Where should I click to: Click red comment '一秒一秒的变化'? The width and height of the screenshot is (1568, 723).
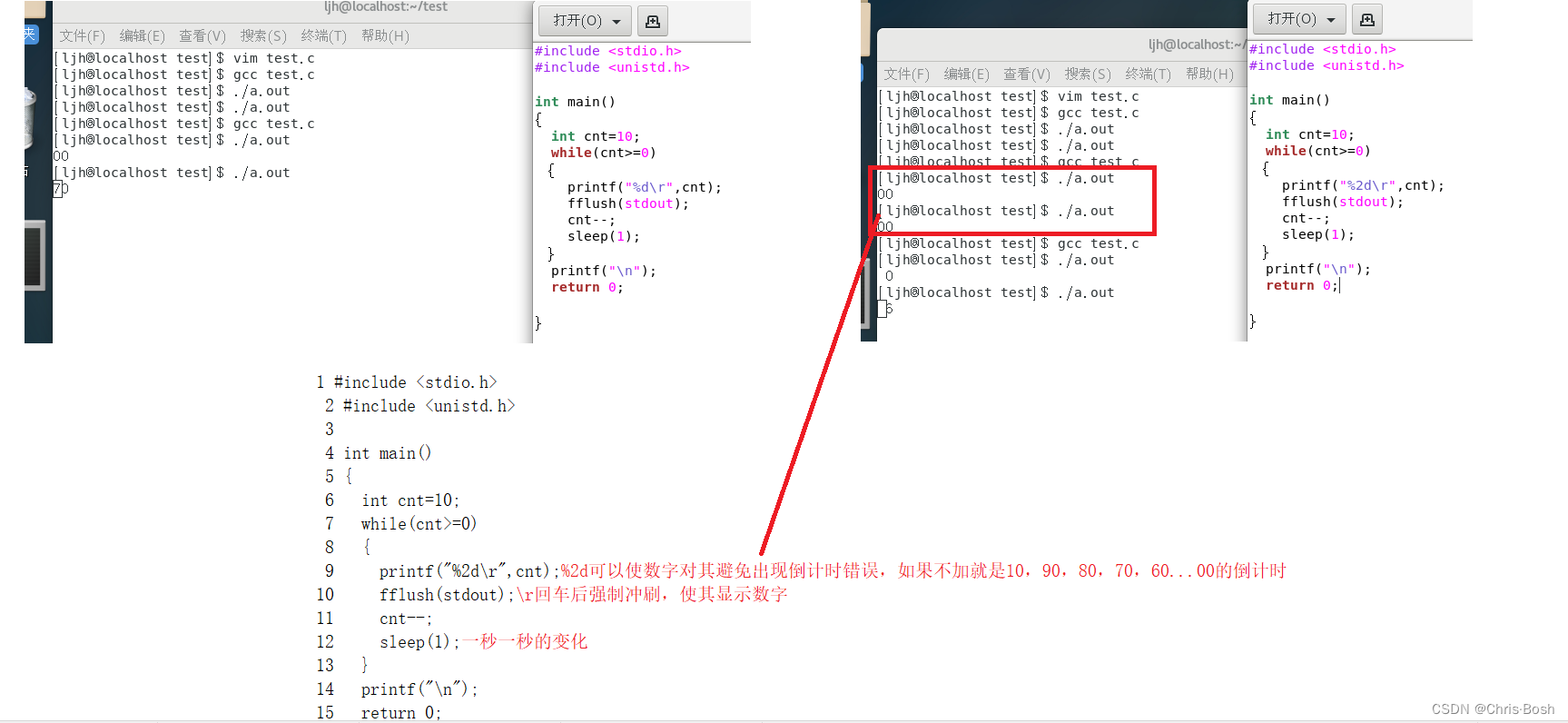(525, 641)
